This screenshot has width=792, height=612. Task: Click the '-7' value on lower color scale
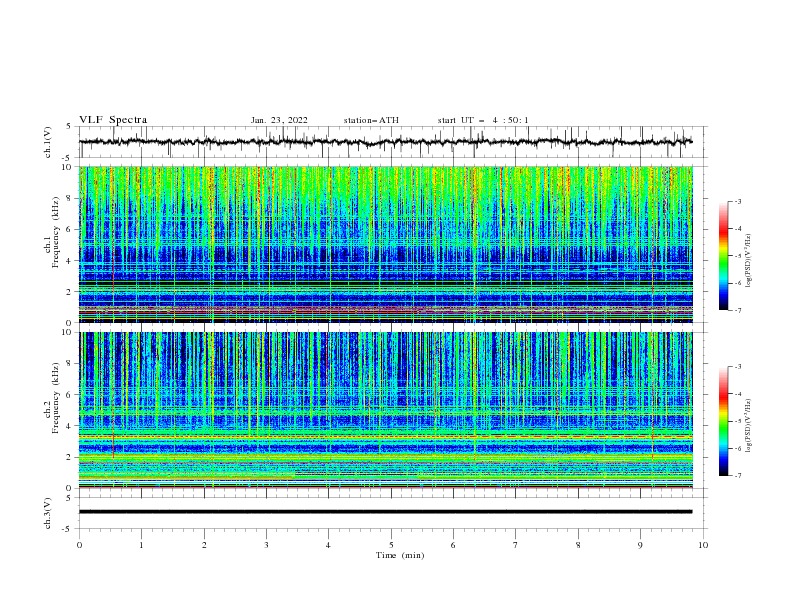pyautogui.click(x=737, y=476)
